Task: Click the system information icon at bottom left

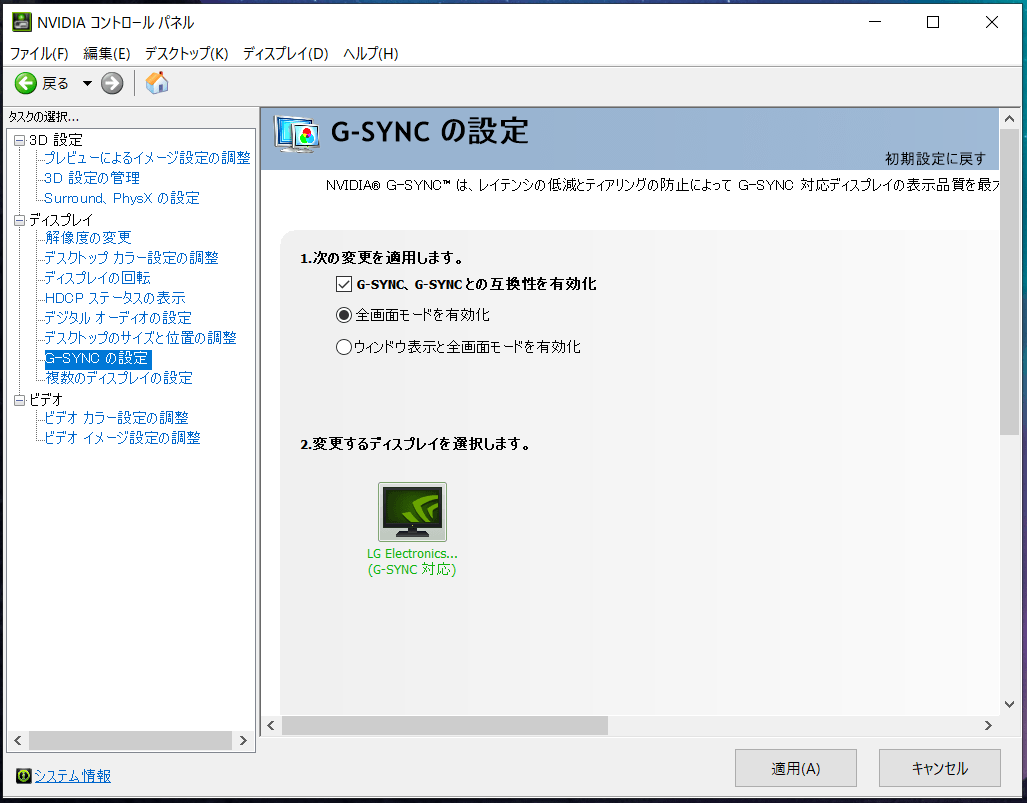Action: click(x=24, y=775)
